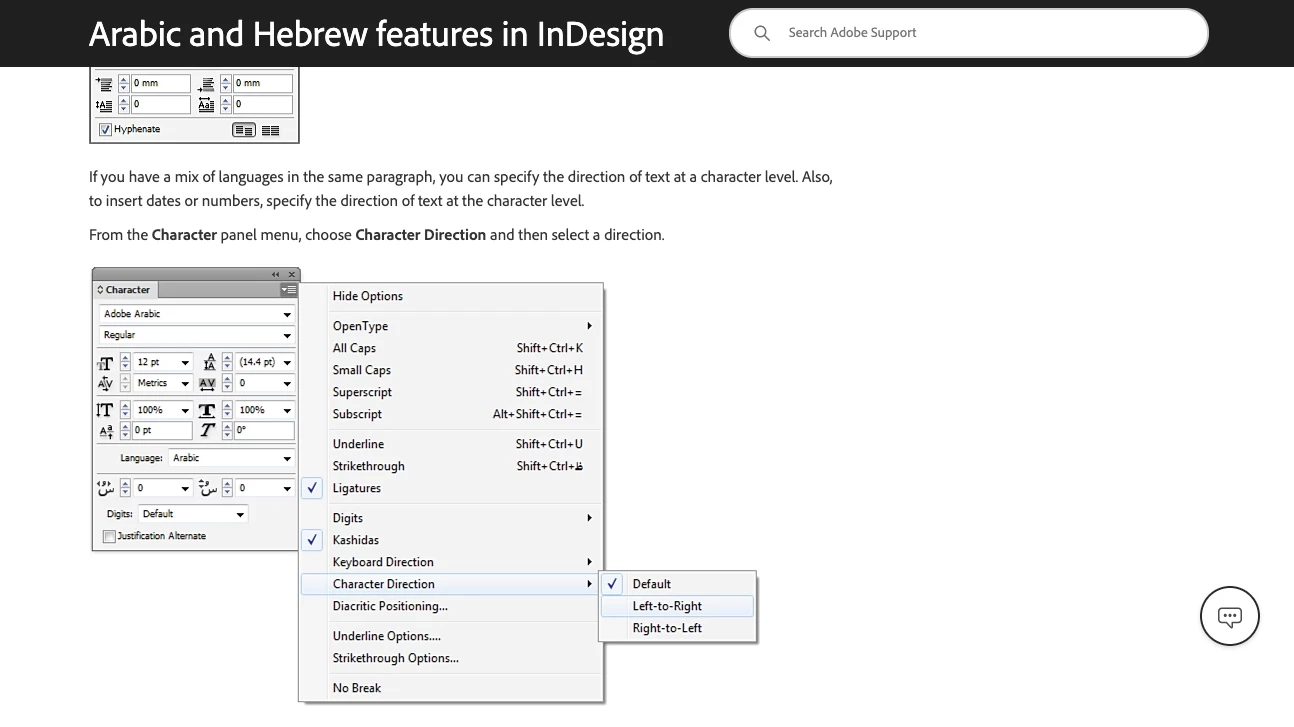Click the Character panel menu icon
Screen dimensions: 1294x727
[x=289, y=290]
